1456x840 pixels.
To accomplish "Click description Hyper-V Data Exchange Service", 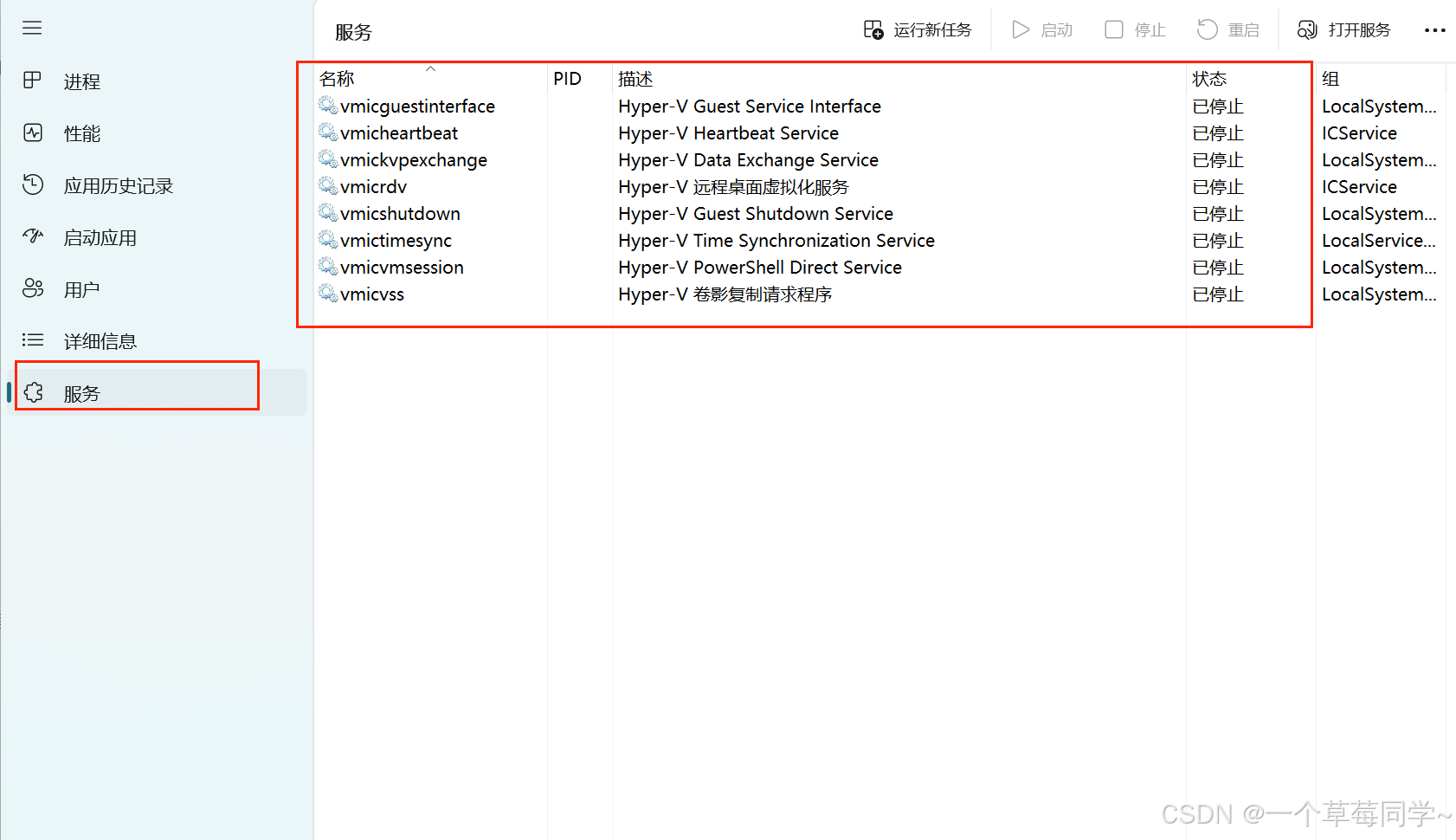I will coord(748,160).
